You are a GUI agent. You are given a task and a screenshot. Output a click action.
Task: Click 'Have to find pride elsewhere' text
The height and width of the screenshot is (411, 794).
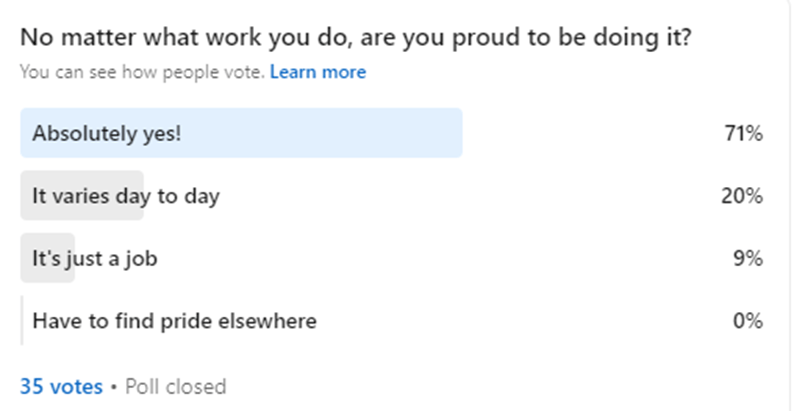tap(174, 321)
